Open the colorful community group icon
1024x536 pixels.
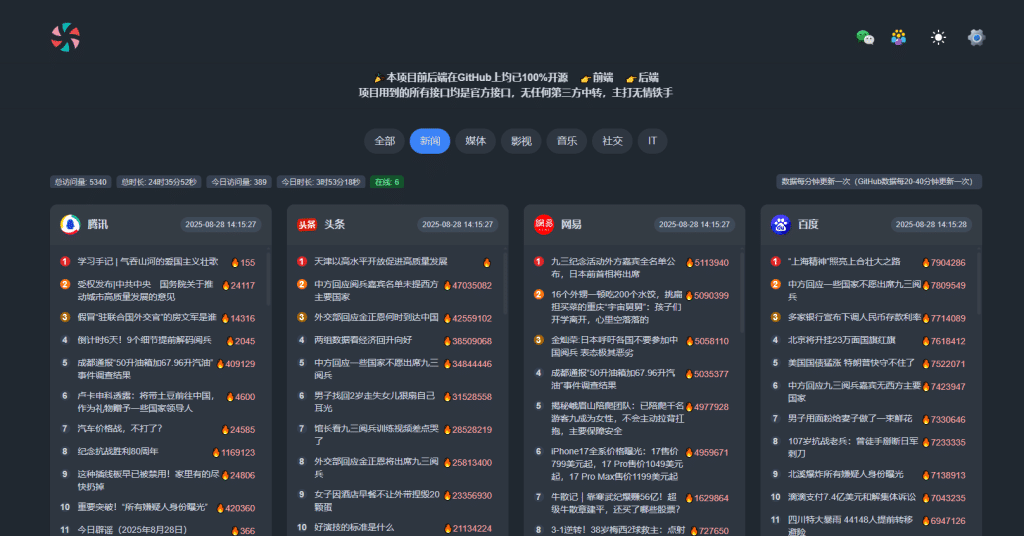coord(899,37)
